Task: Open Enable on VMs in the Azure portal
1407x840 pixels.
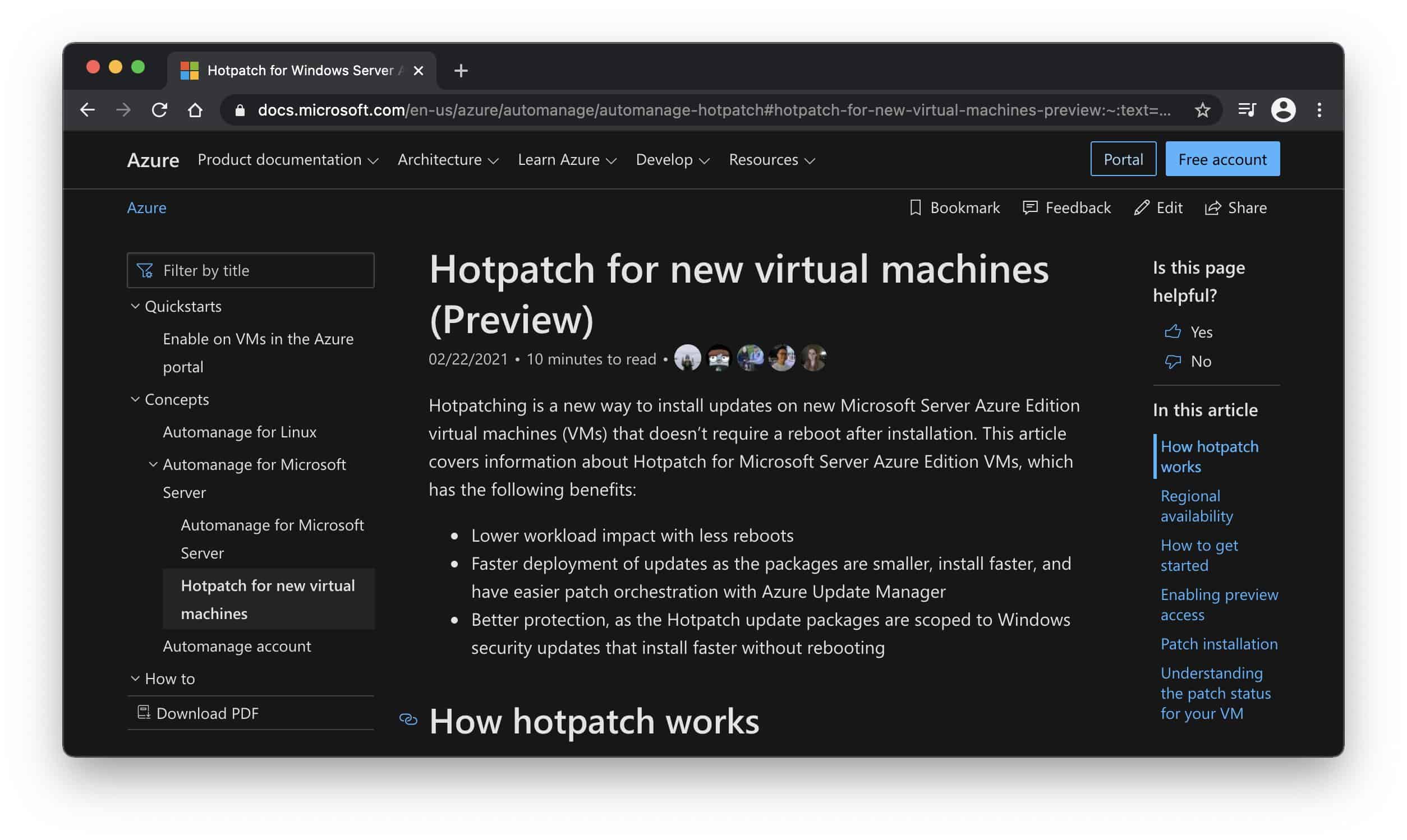Action: 258,353
